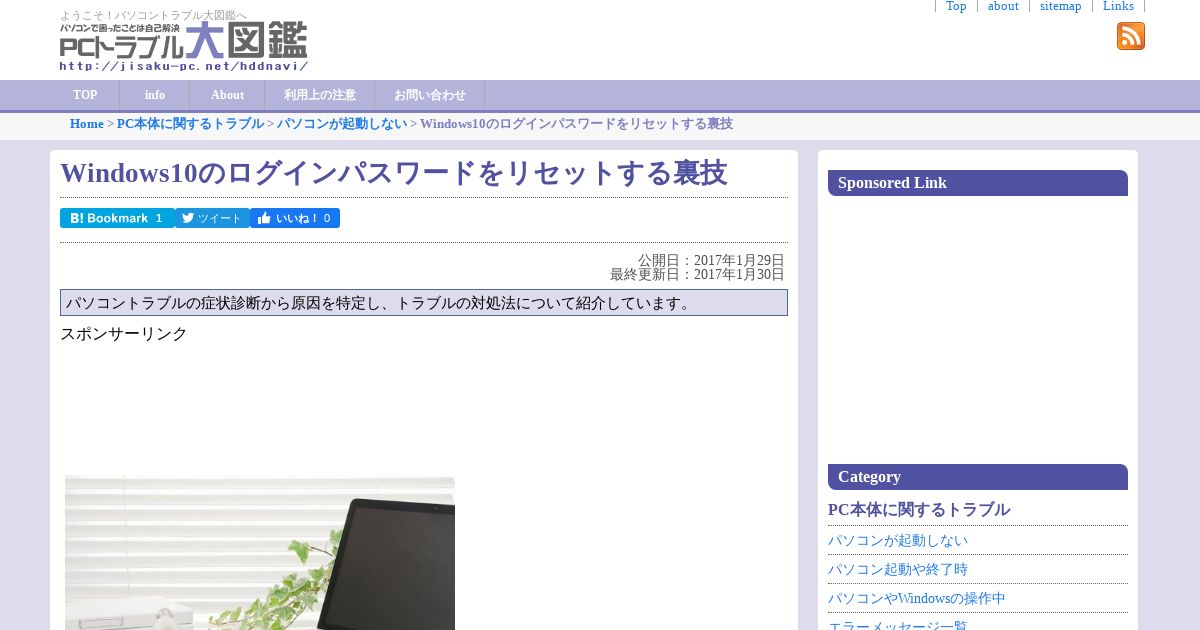1200x630 pixels.
Task: Click the article title Windows10のログインパスワードをリセットする裏技
Action: tap(393, 173)
